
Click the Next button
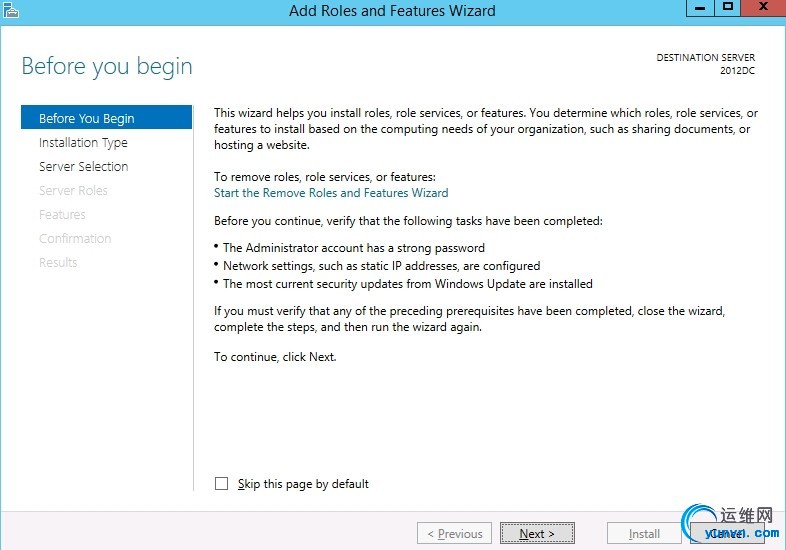coord(537,534)
